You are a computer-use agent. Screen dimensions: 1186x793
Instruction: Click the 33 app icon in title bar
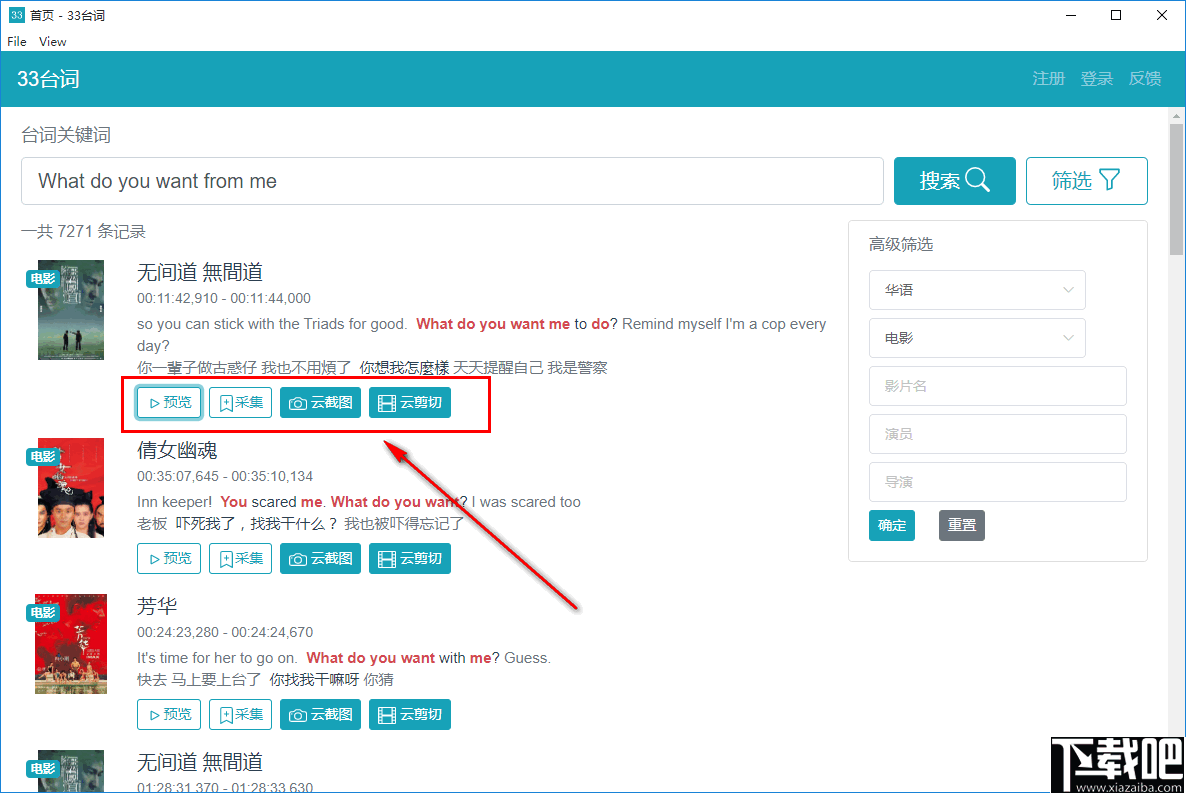[17, 15]
